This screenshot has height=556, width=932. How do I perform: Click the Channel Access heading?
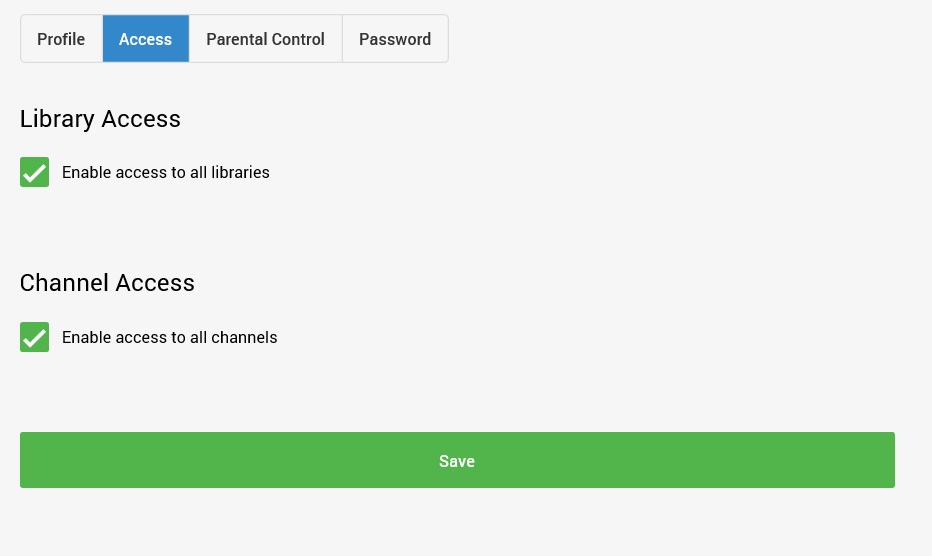point(107,283)
